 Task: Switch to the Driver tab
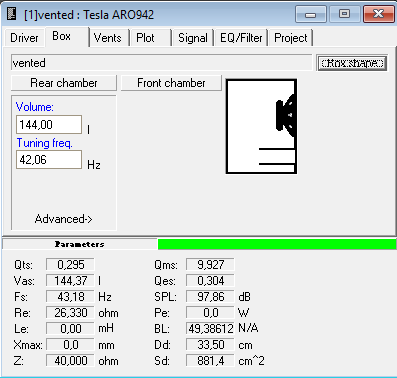tap(24, 38)
